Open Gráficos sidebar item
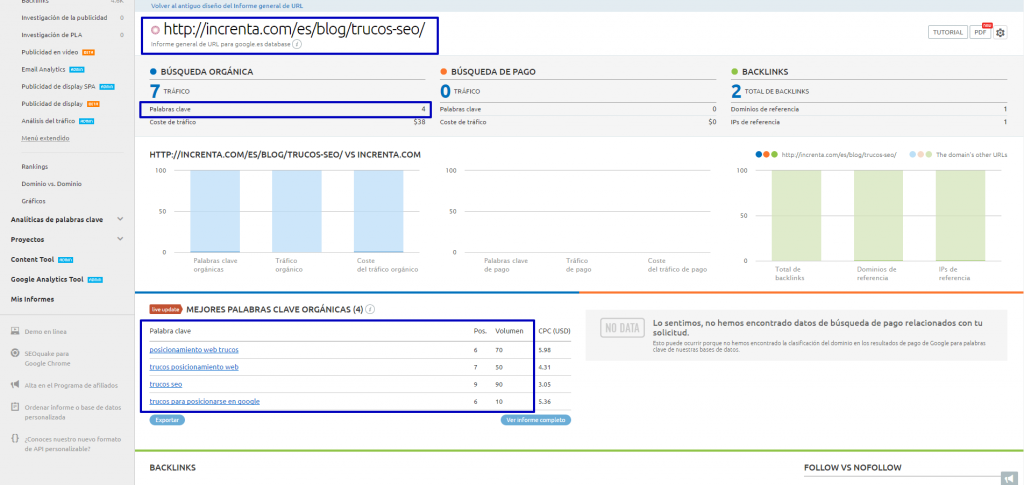 click(x=33, y=201)
